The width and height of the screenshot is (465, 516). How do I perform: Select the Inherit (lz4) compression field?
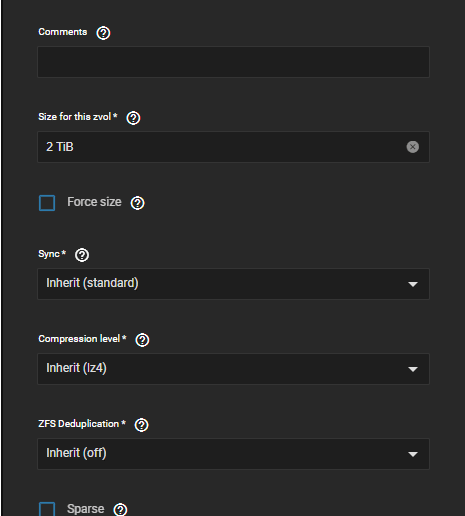[233, 369]
